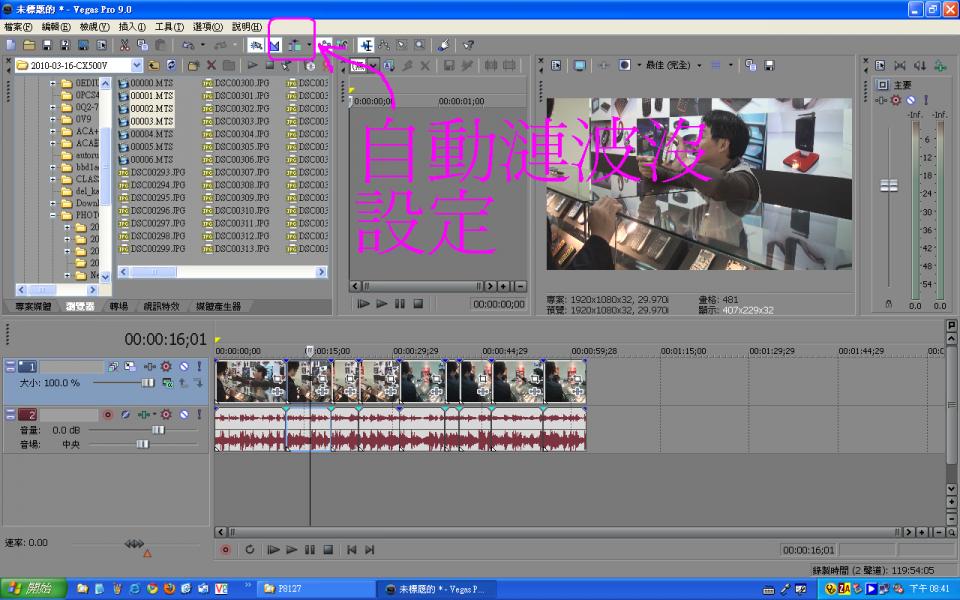
Task: Select the Normal Edit tool icon
Action: click(366, 45)
